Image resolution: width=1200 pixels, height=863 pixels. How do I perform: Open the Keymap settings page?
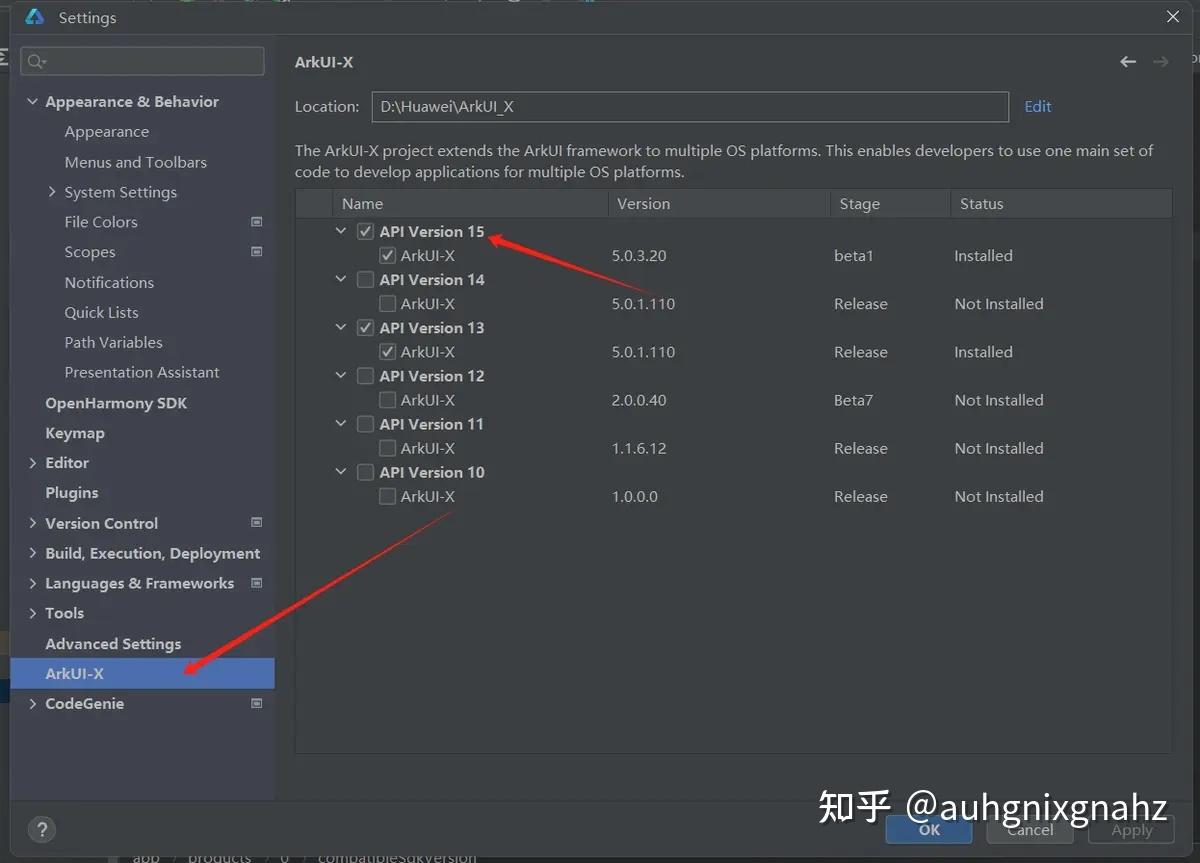point(74,432)
